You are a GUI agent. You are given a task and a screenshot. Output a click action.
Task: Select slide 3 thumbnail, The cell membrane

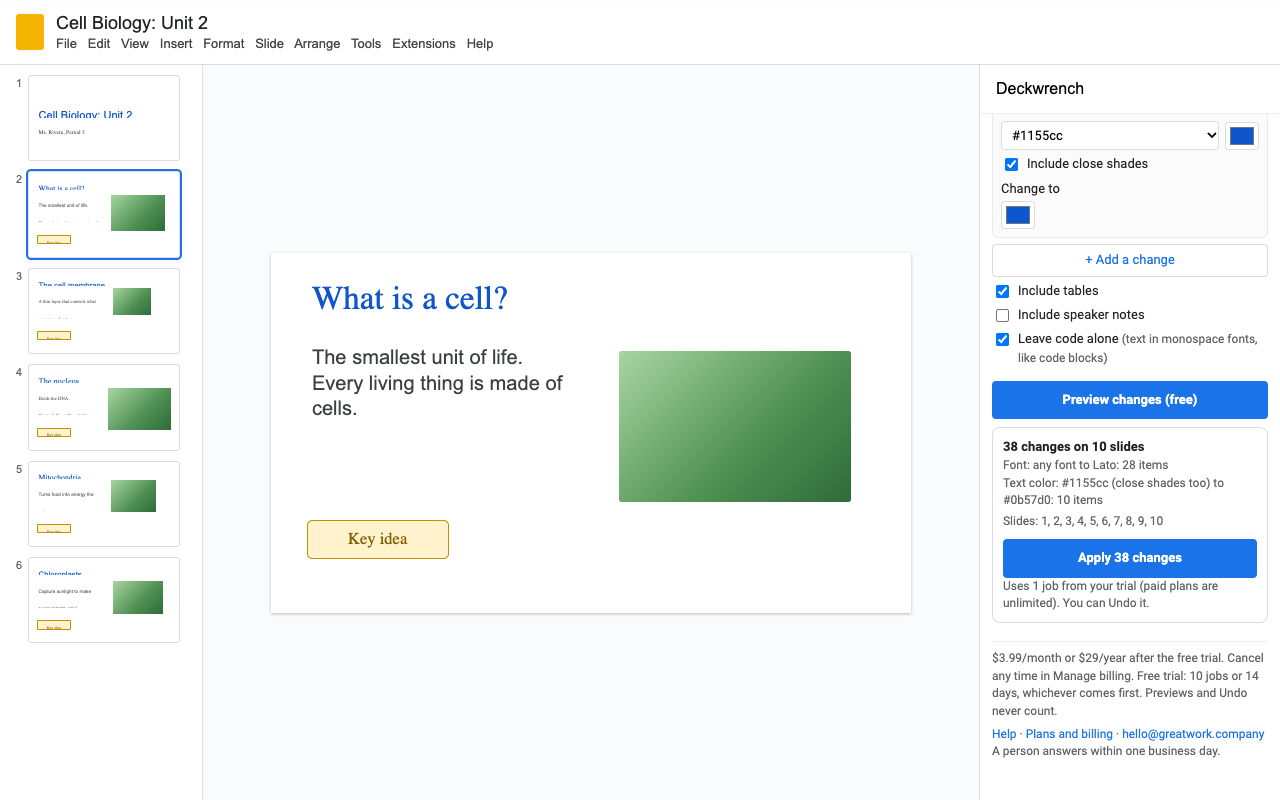[104, 311]
